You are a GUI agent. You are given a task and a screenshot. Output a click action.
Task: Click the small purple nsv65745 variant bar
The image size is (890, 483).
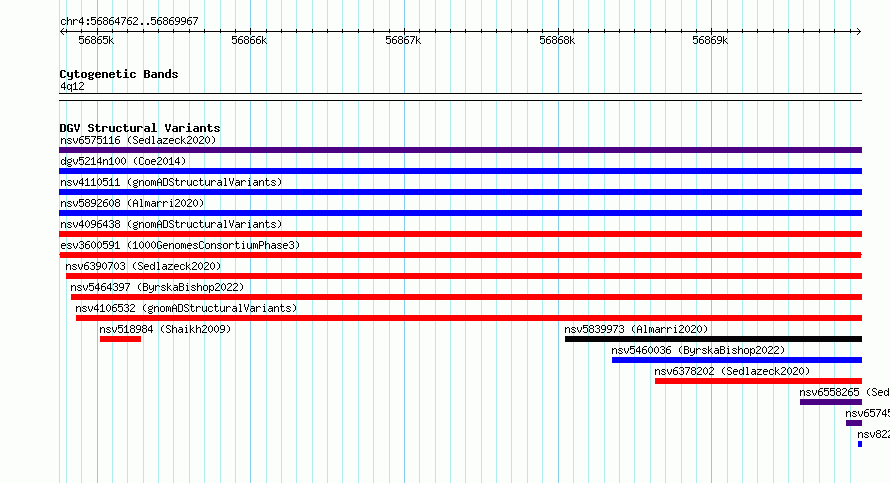[x=854, y=423]
